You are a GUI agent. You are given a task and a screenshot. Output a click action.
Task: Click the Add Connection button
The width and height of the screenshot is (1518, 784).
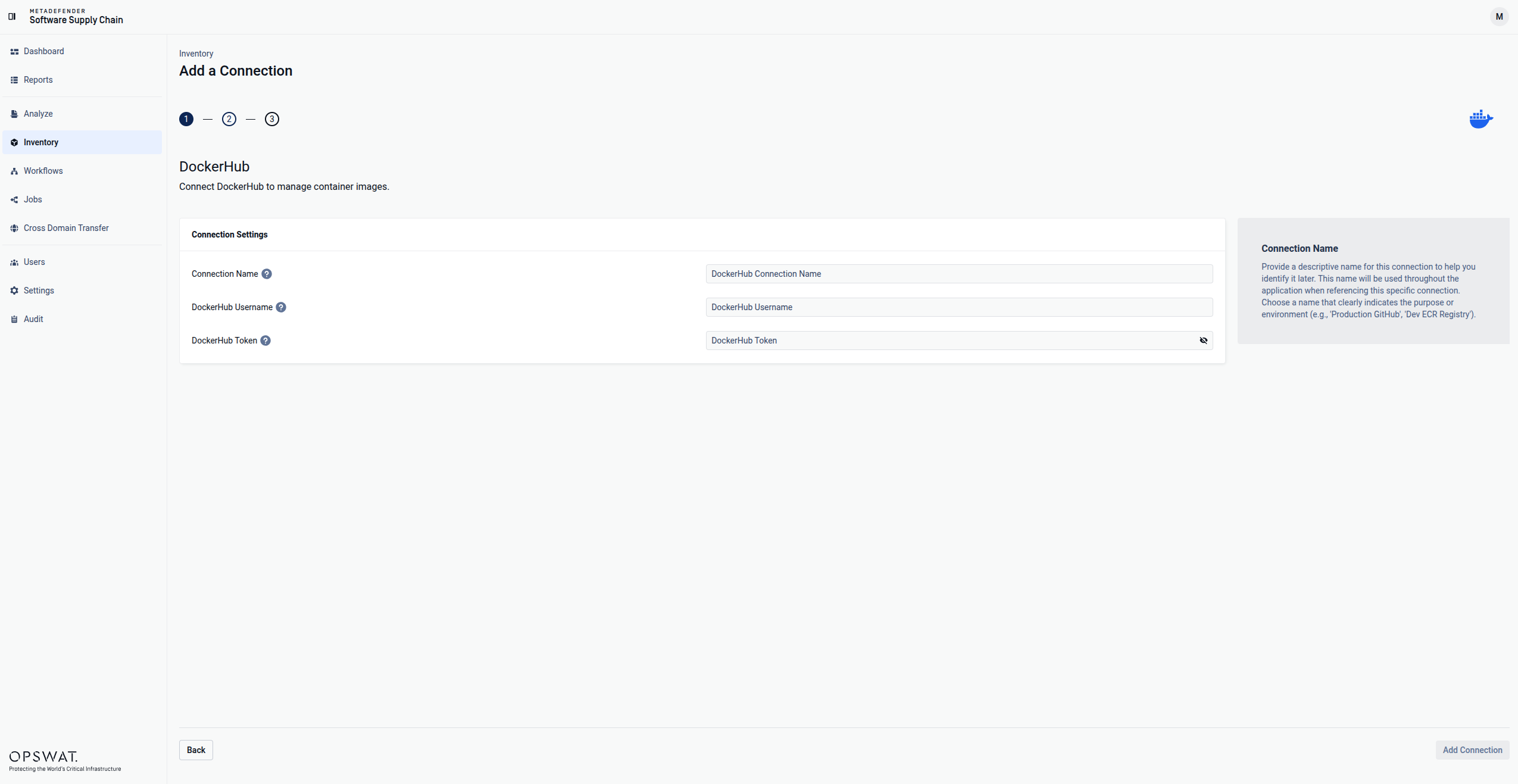1472,750
